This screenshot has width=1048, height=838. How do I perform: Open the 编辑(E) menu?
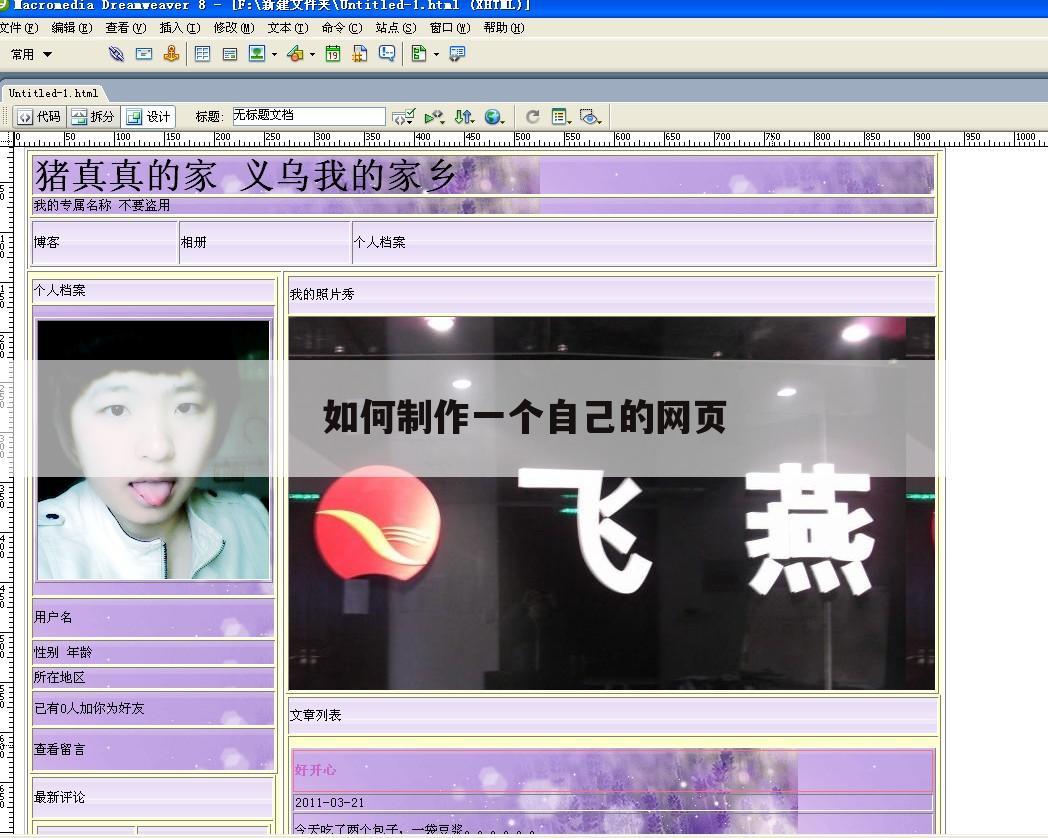[72, 28]
